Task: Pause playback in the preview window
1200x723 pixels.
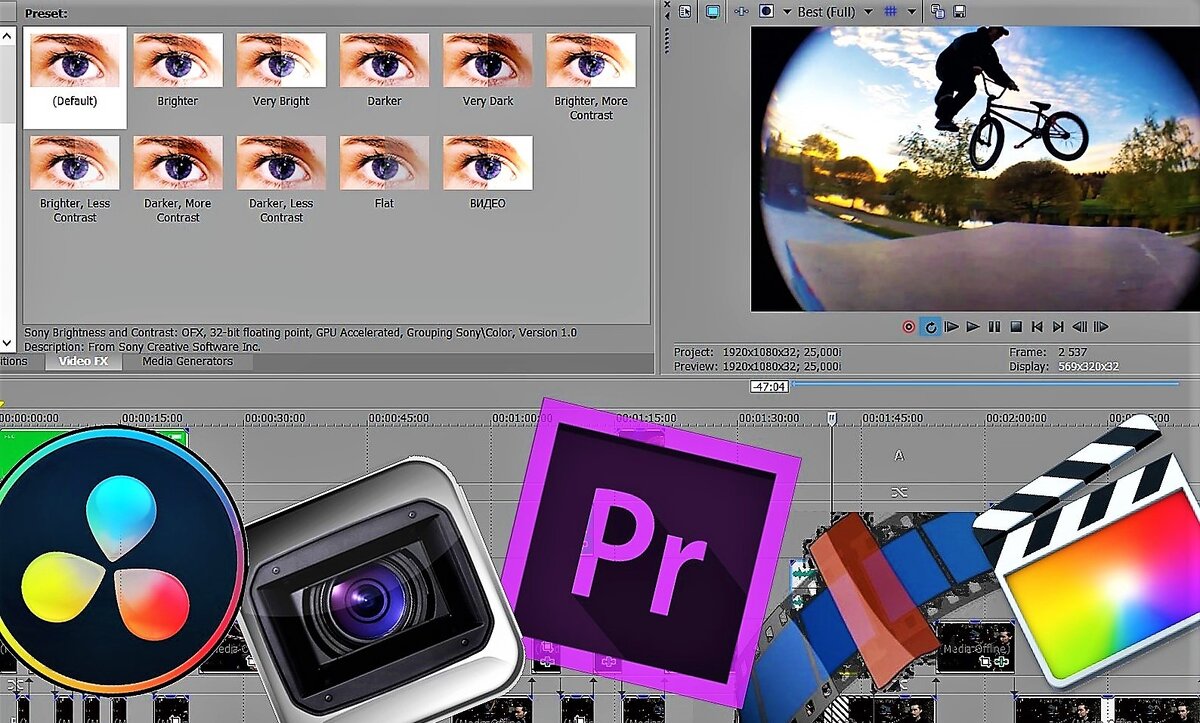Action: (x=994, y=326)
